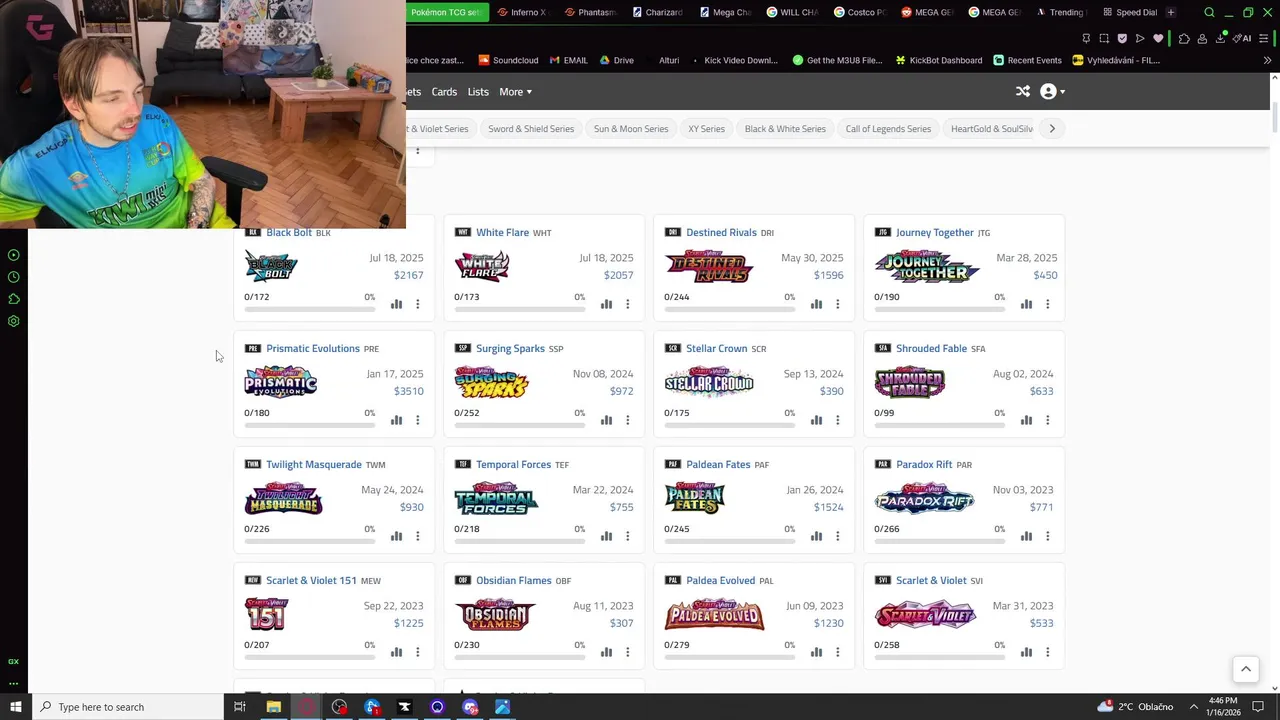The height and width of the screenshot is (720, 1280).
Task: Open user account dropdown menu
Action: coord(1052,91)
